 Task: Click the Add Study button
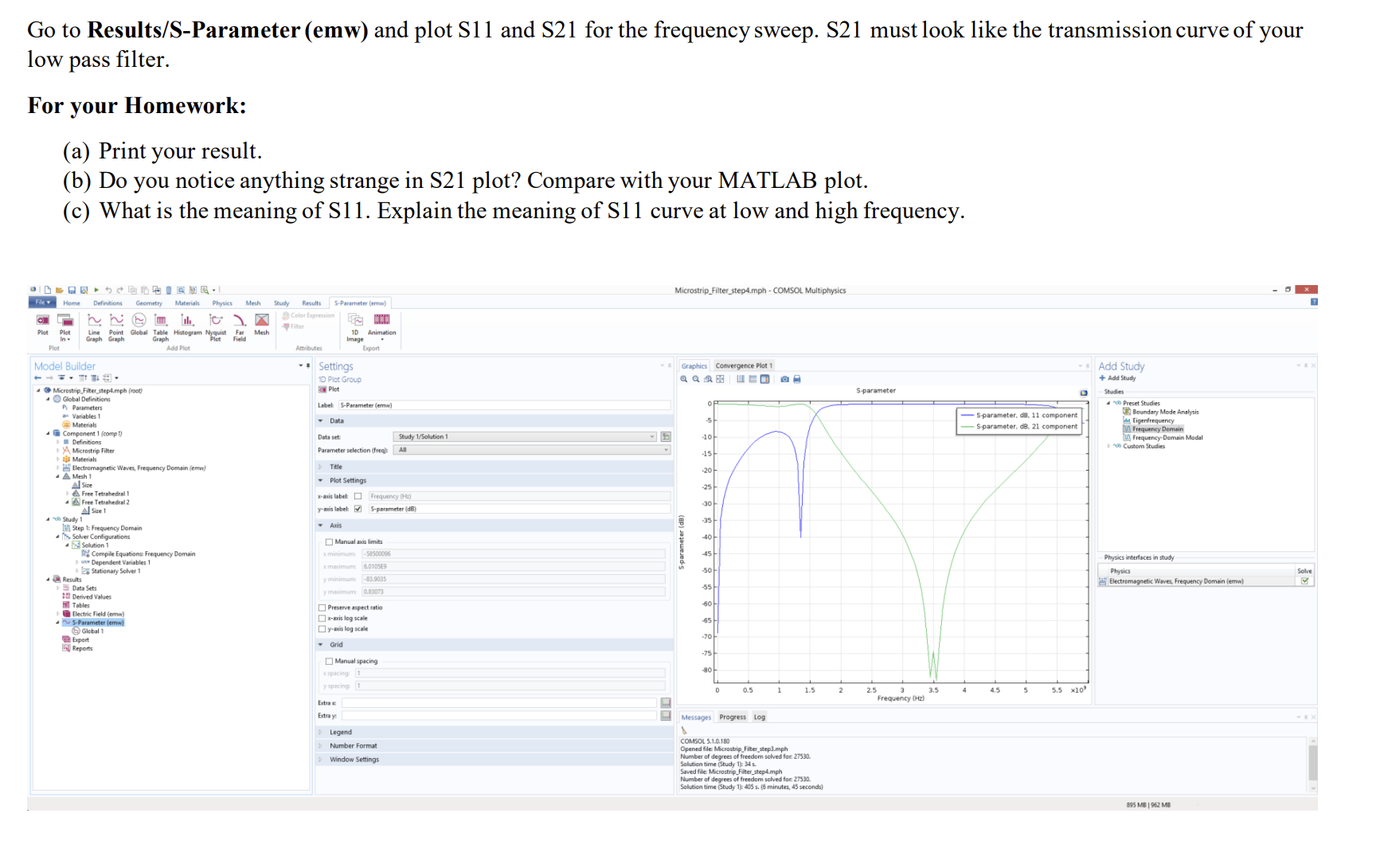1122,377
